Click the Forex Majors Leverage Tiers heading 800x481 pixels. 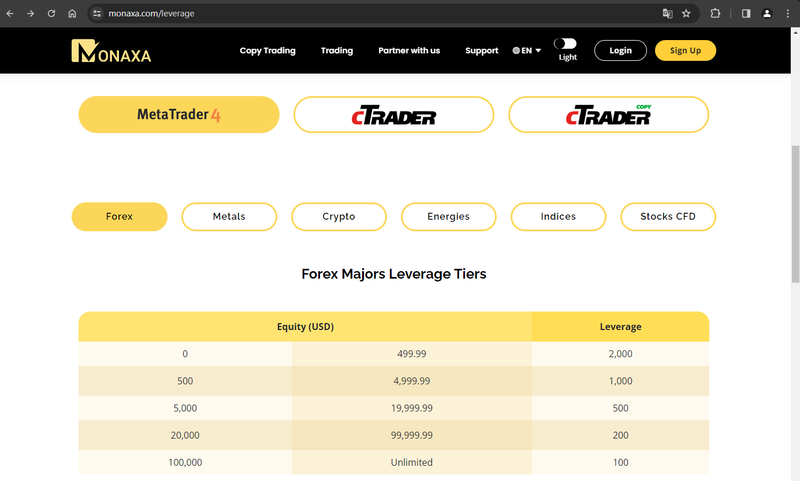point(394,274)
